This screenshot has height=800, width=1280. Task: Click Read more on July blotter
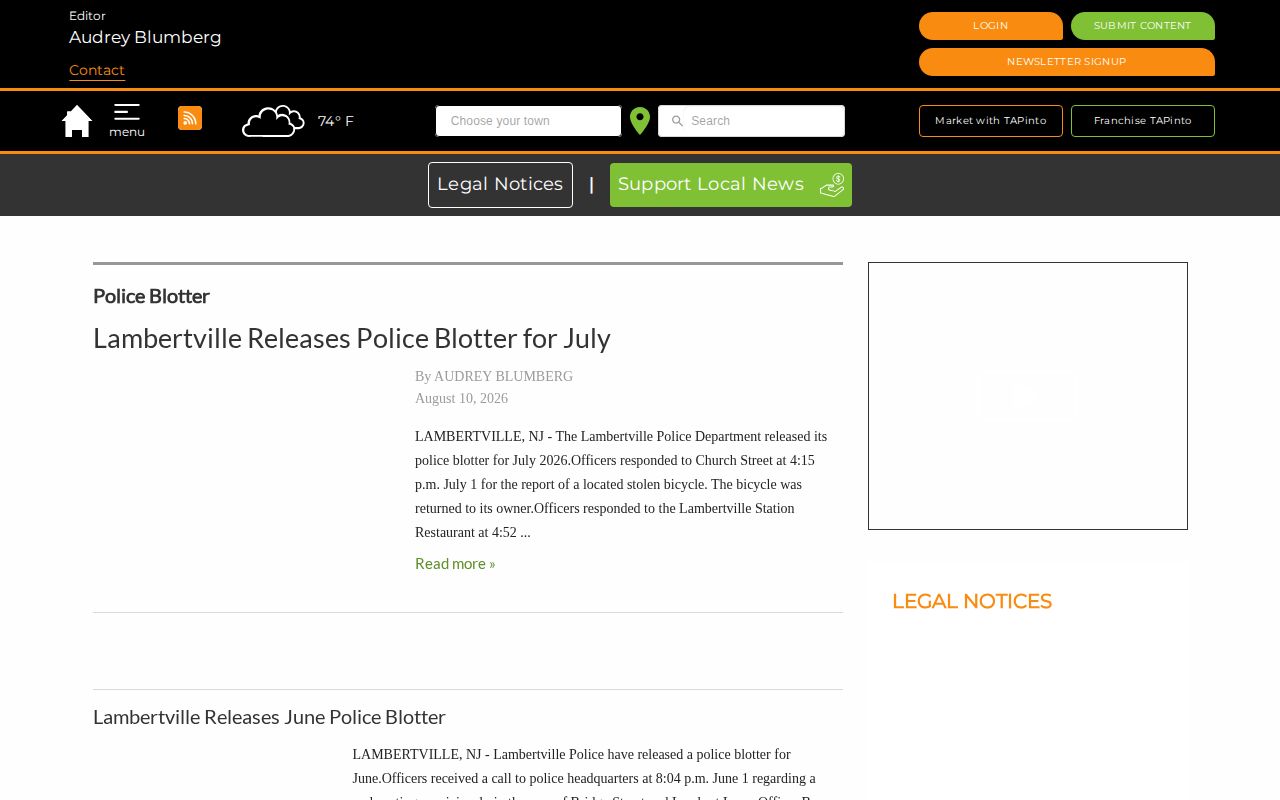[455, 564]
